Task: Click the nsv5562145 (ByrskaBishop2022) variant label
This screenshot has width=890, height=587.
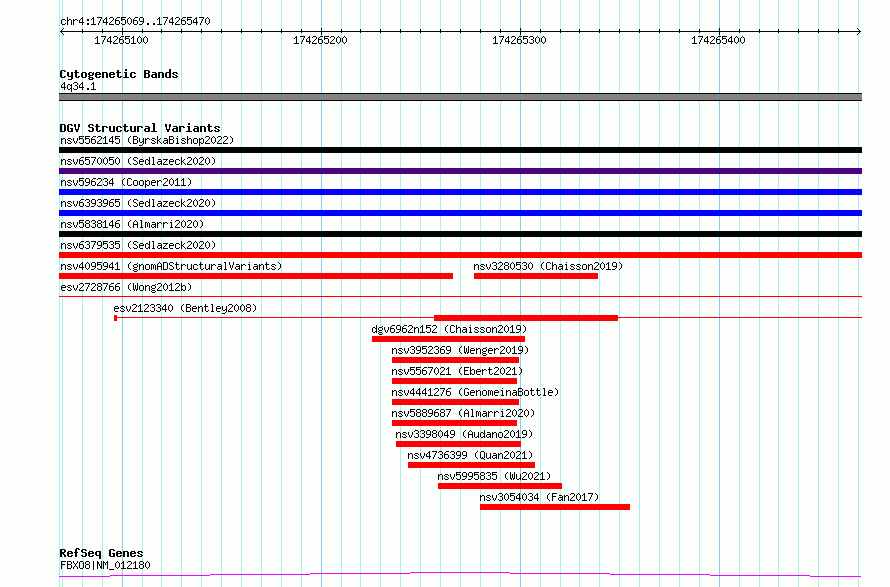Action: (x=147, y=140)
